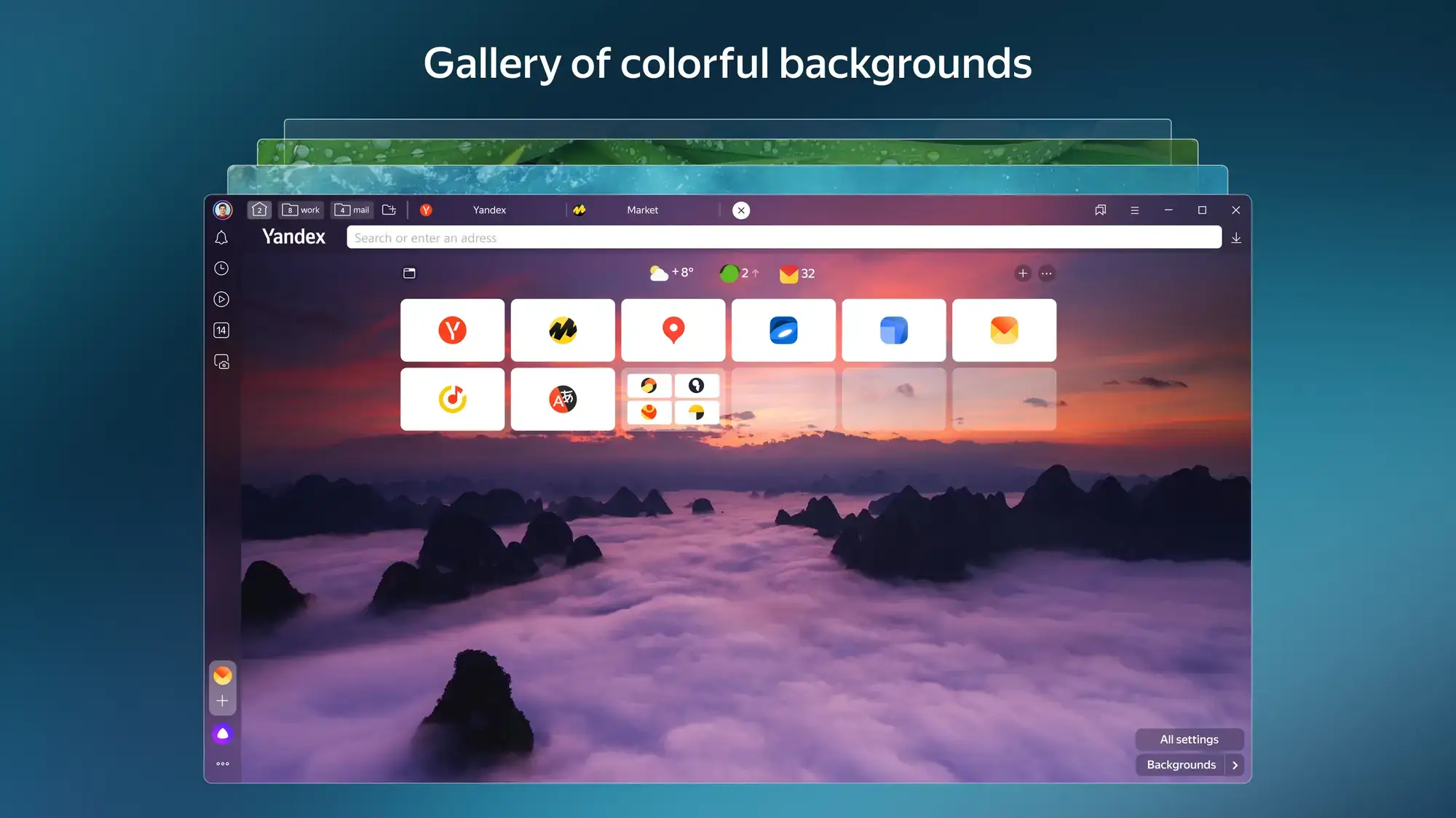Click the All settings button
The height and width of the screenshot is (818, 1456).
(1190, 739)
